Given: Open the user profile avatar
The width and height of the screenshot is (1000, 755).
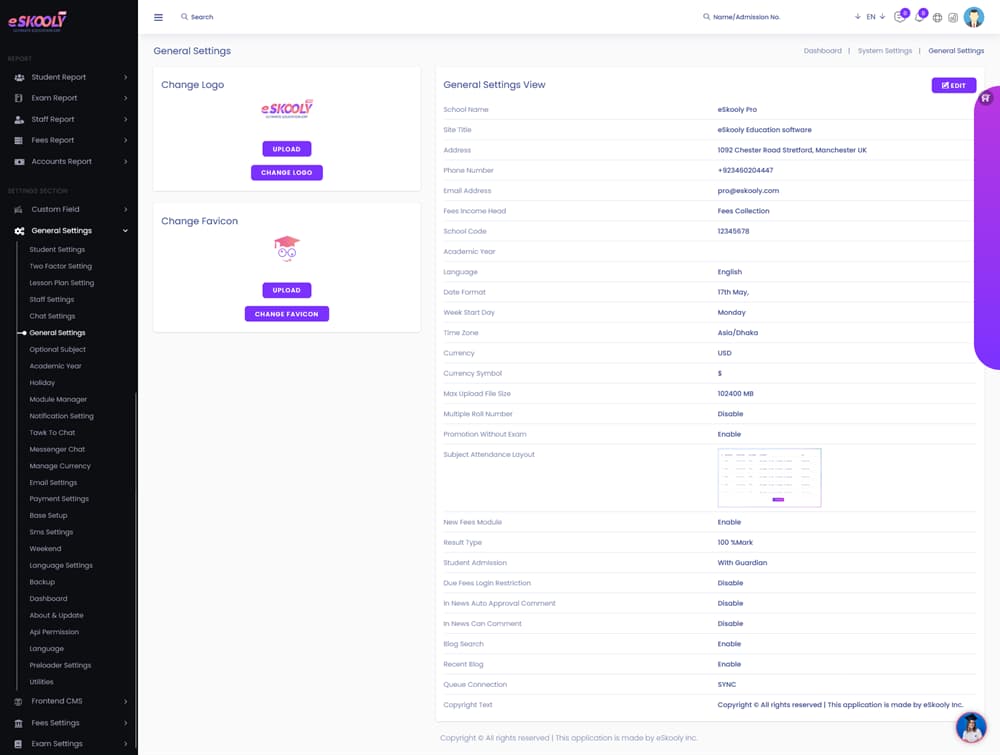Looking at the screenshot, I should [973, 17].
